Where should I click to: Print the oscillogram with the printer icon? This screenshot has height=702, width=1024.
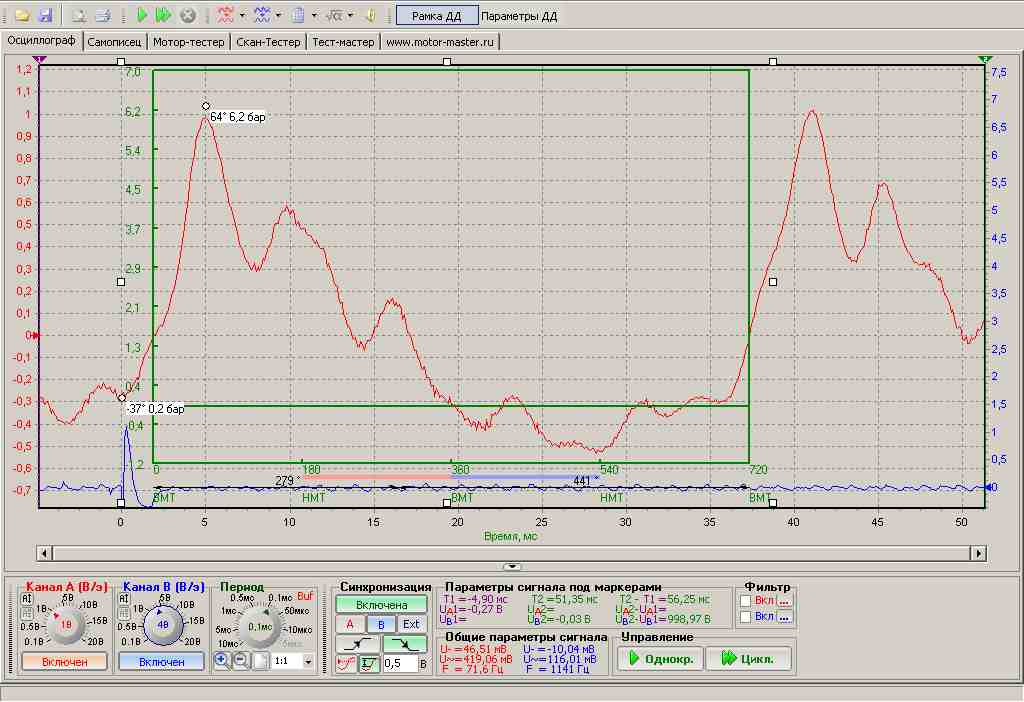[x=103, y=15]
